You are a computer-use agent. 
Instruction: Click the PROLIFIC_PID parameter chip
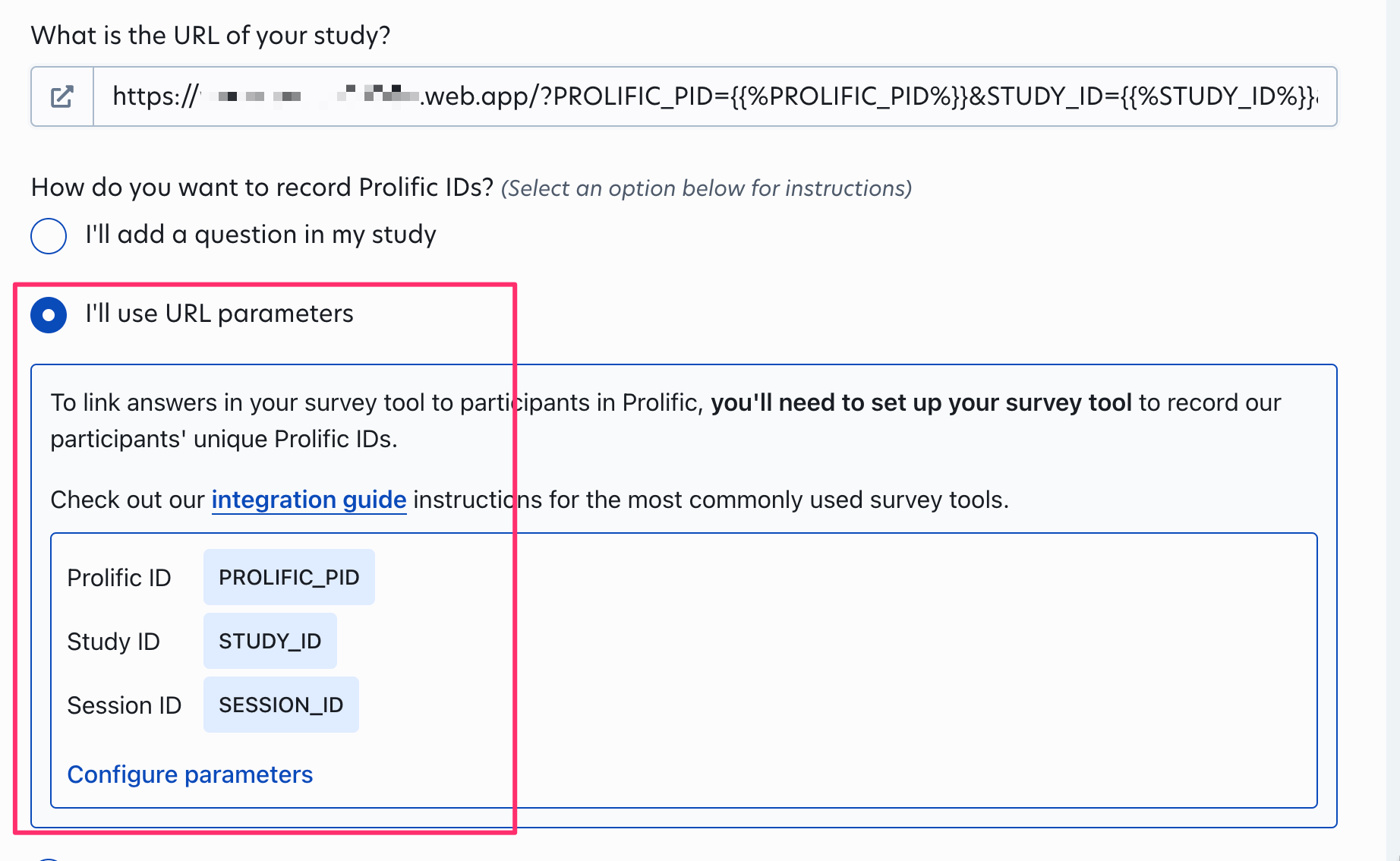(289, 577)
